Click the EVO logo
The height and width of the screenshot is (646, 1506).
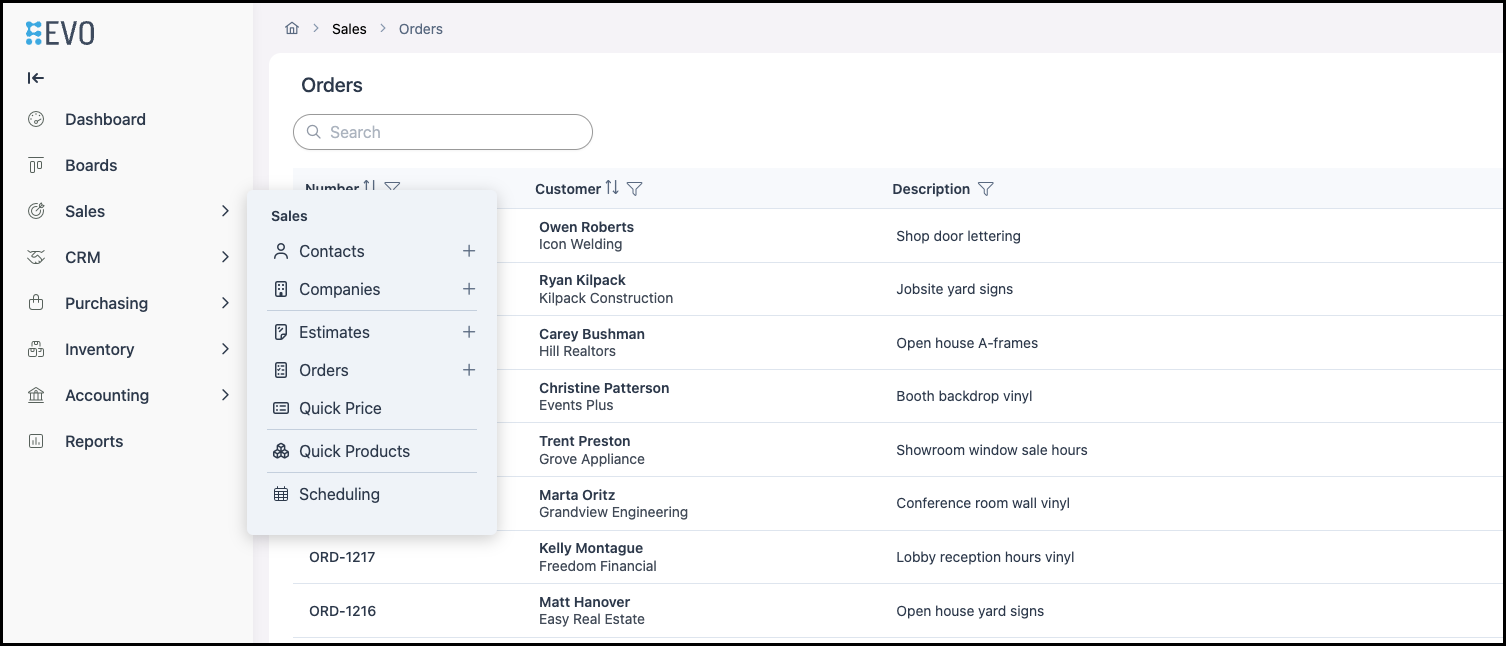click(60, 33)
